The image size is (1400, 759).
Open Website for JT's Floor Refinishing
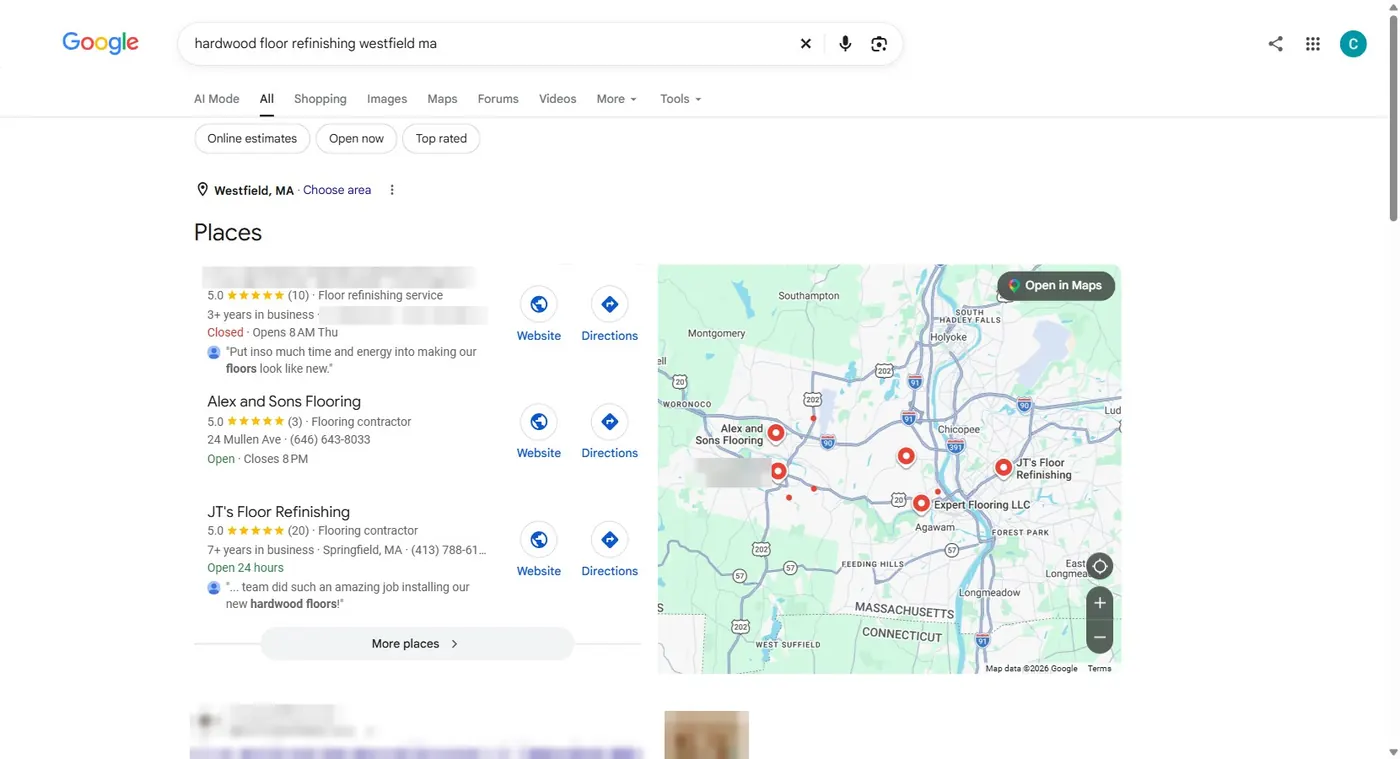pyautogui.click(x=538, y=550)
